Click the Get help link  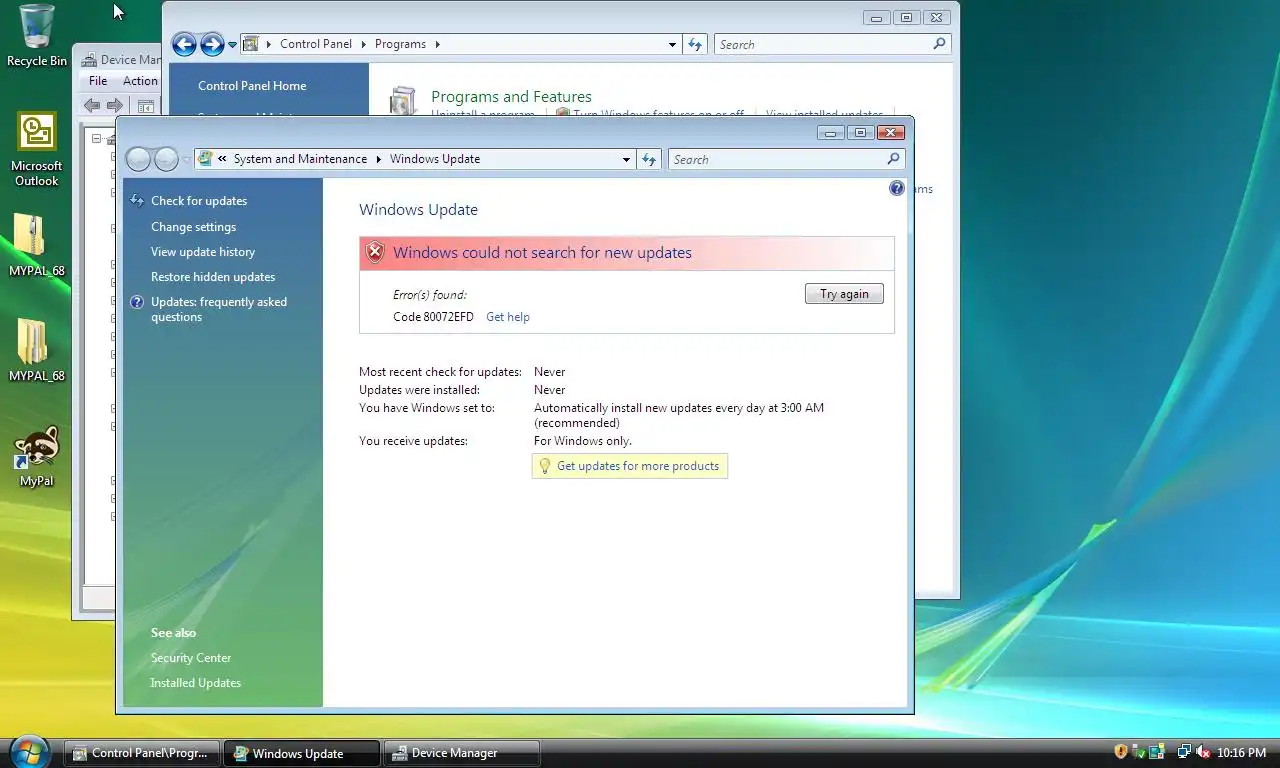[508, 317]
